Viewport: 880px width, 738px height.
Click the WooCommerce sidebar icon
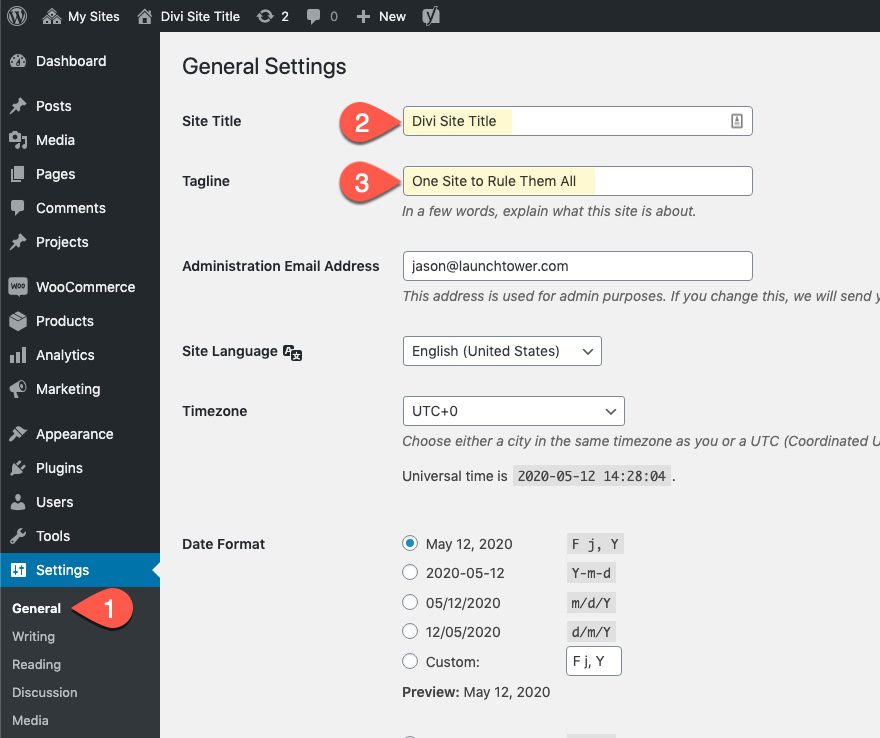pos(18,287)
